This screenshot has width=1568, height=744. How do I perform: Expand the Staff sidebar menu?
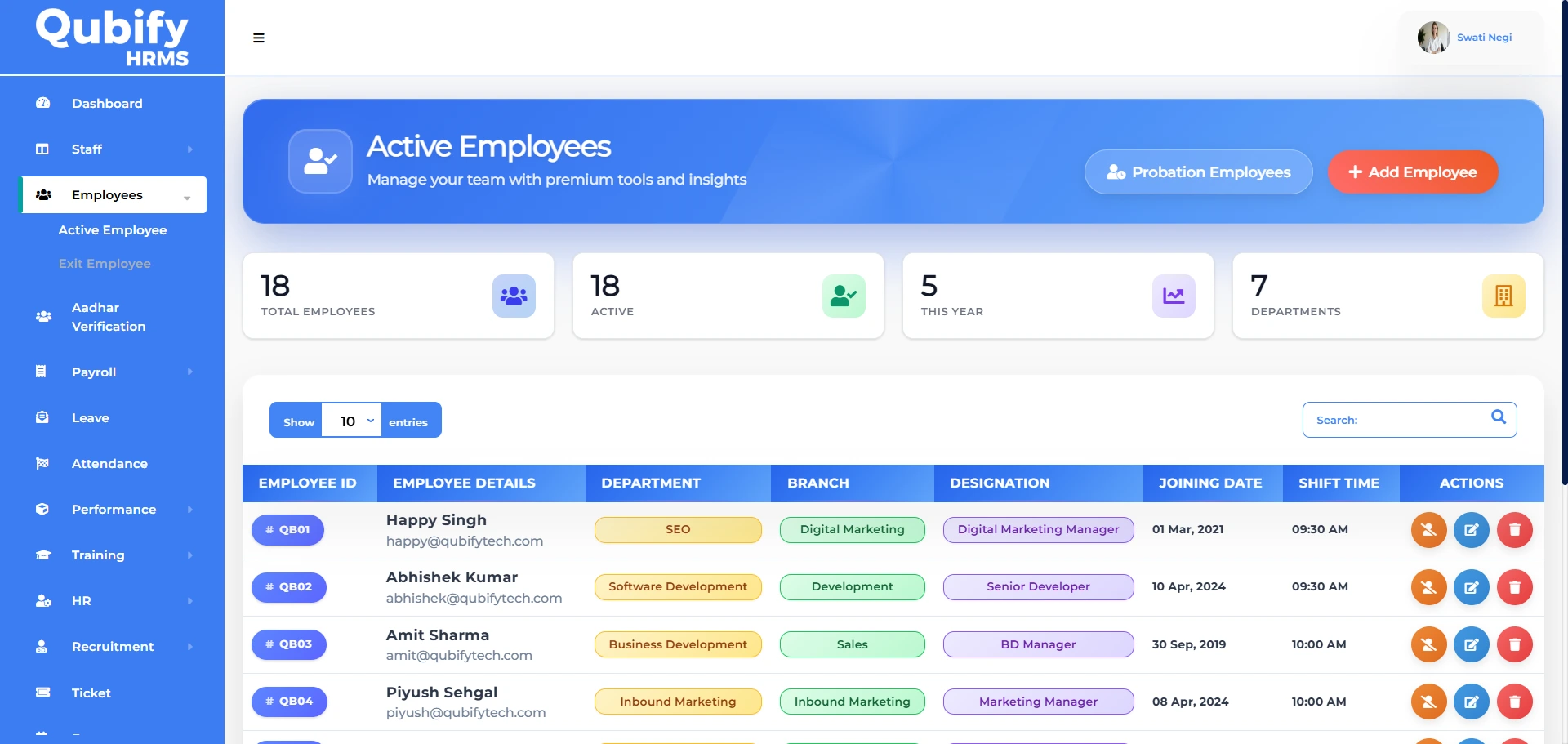(114, 149)
